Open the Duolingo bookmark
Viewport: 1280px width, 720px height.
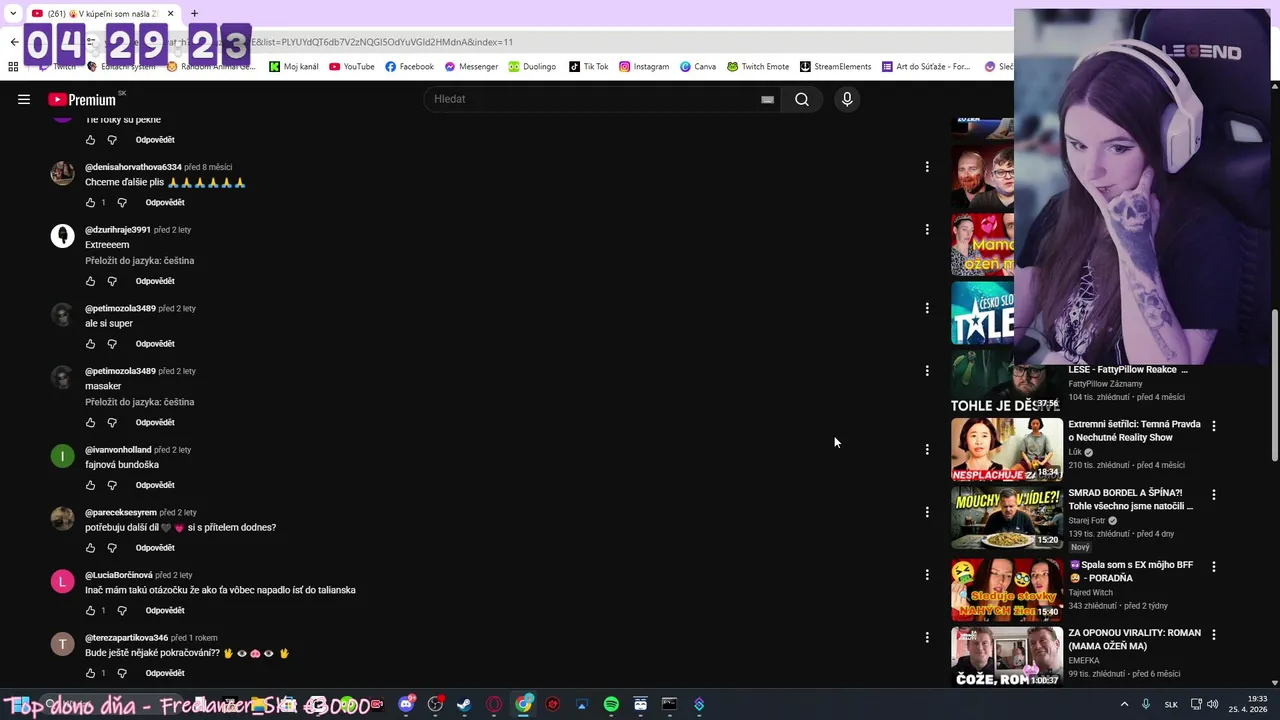(532, 66)
